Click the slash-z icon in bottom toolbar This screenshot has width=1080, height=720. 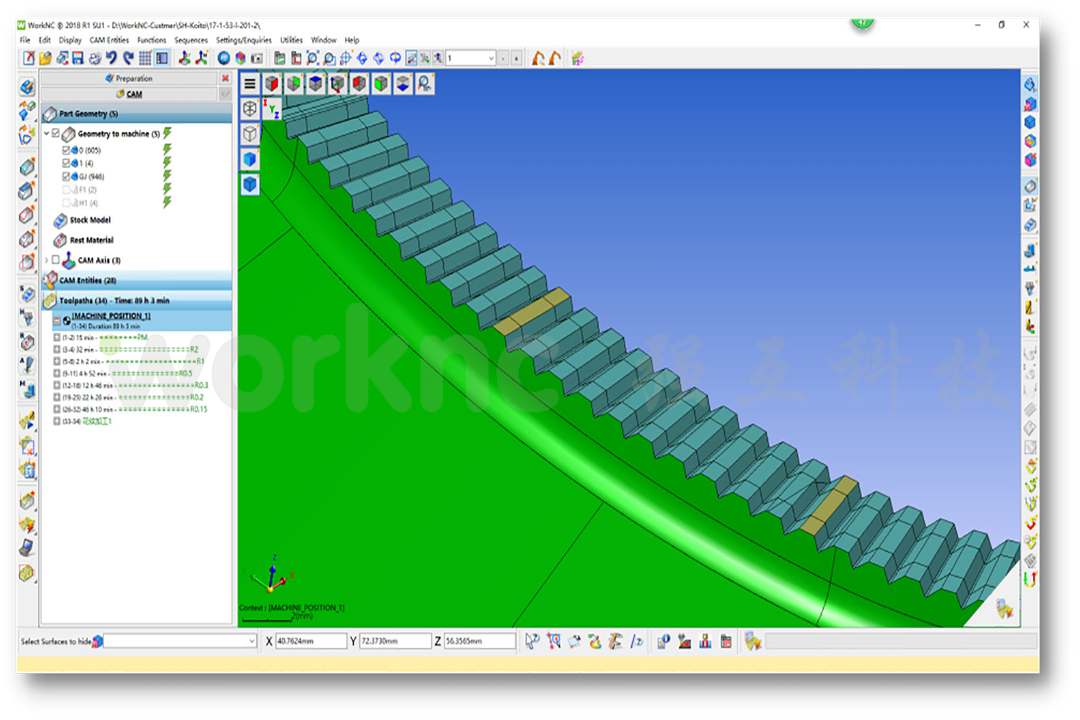click(x=637, y=641)
